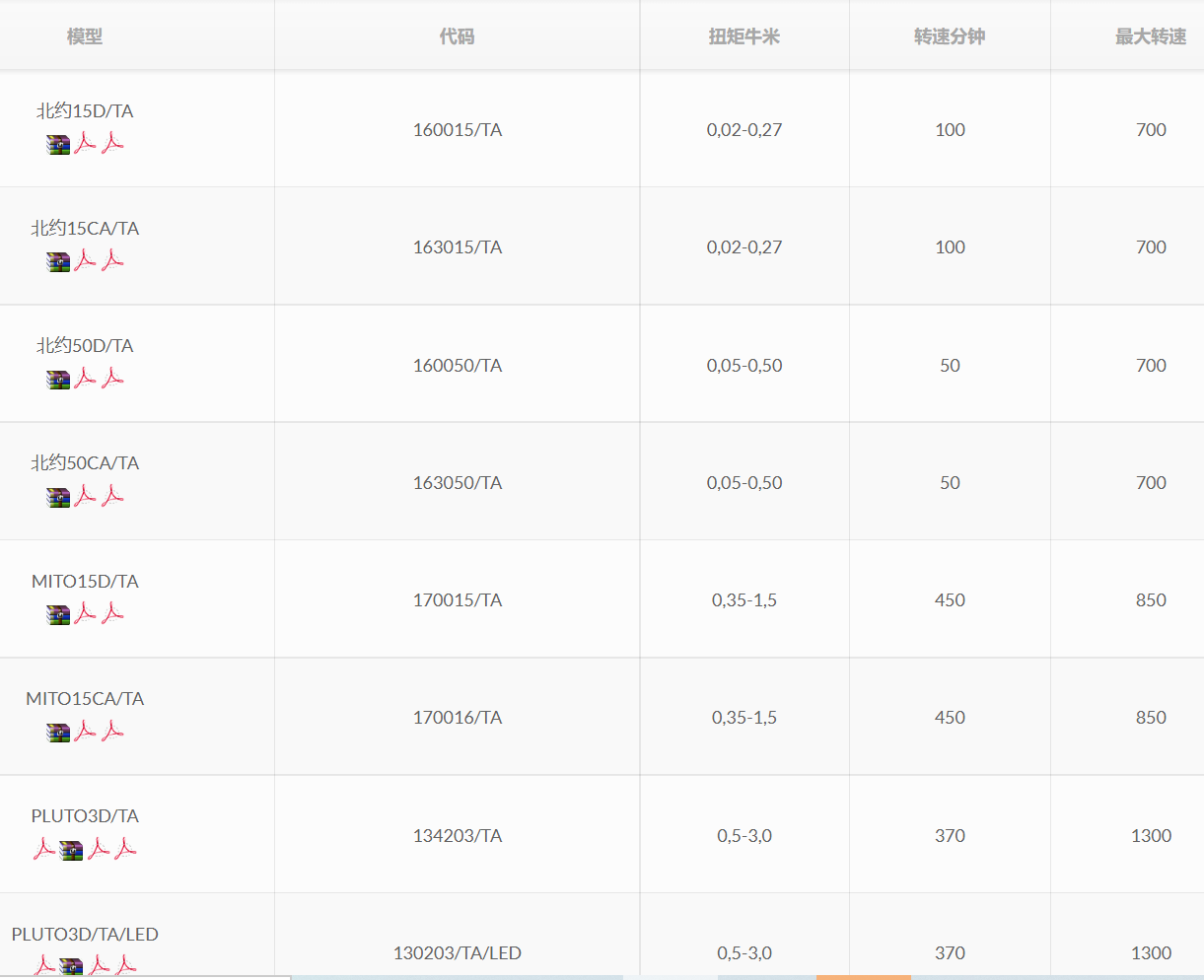Download the RAR archive for 北约15D/TA
This screenshot has width=1204, height=980.
tap(58, 145)
